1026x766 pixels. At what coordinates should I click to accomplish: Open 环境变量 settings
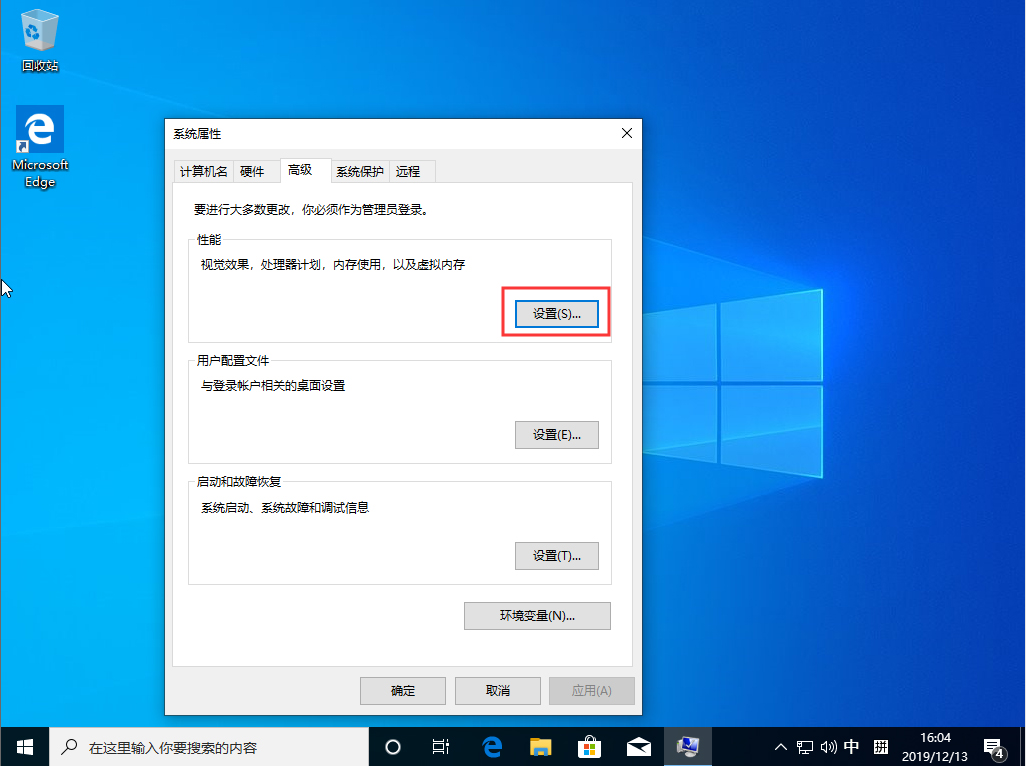(x=537, y=615)
